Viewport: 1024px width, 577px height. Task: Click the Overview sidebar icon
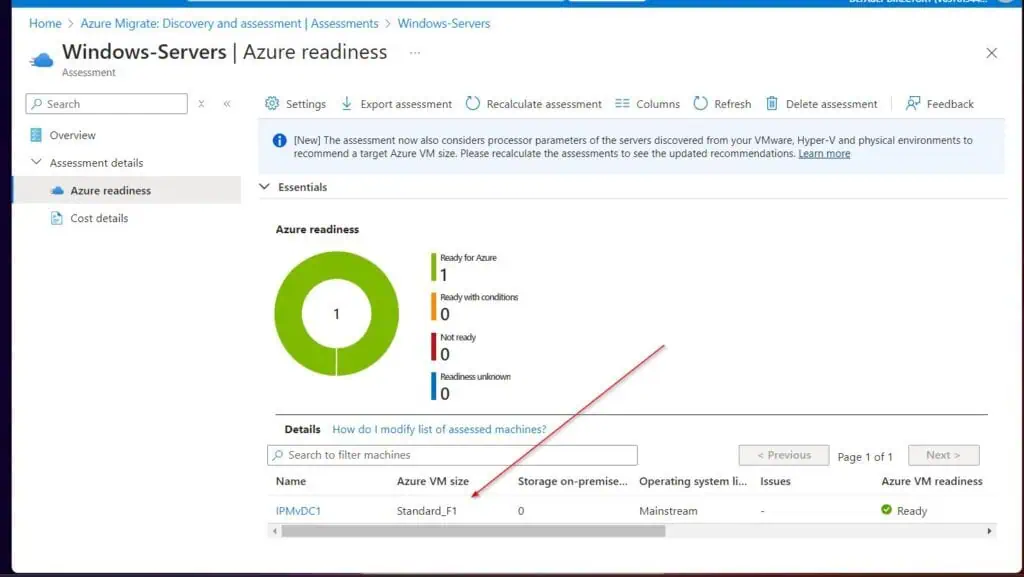(36, 135)
